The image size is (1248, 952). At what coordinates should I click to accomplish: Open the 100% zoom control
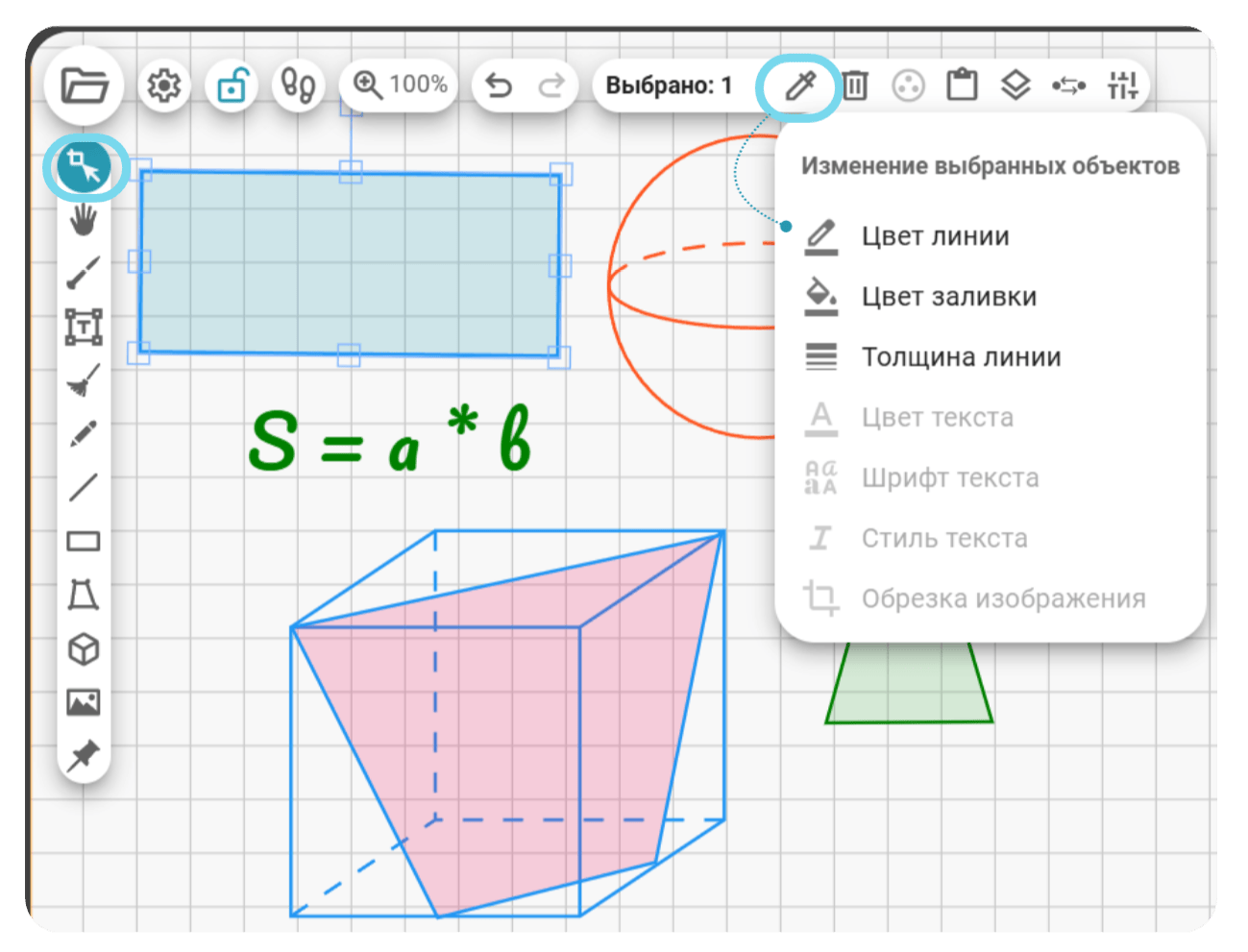pos(400,85)
